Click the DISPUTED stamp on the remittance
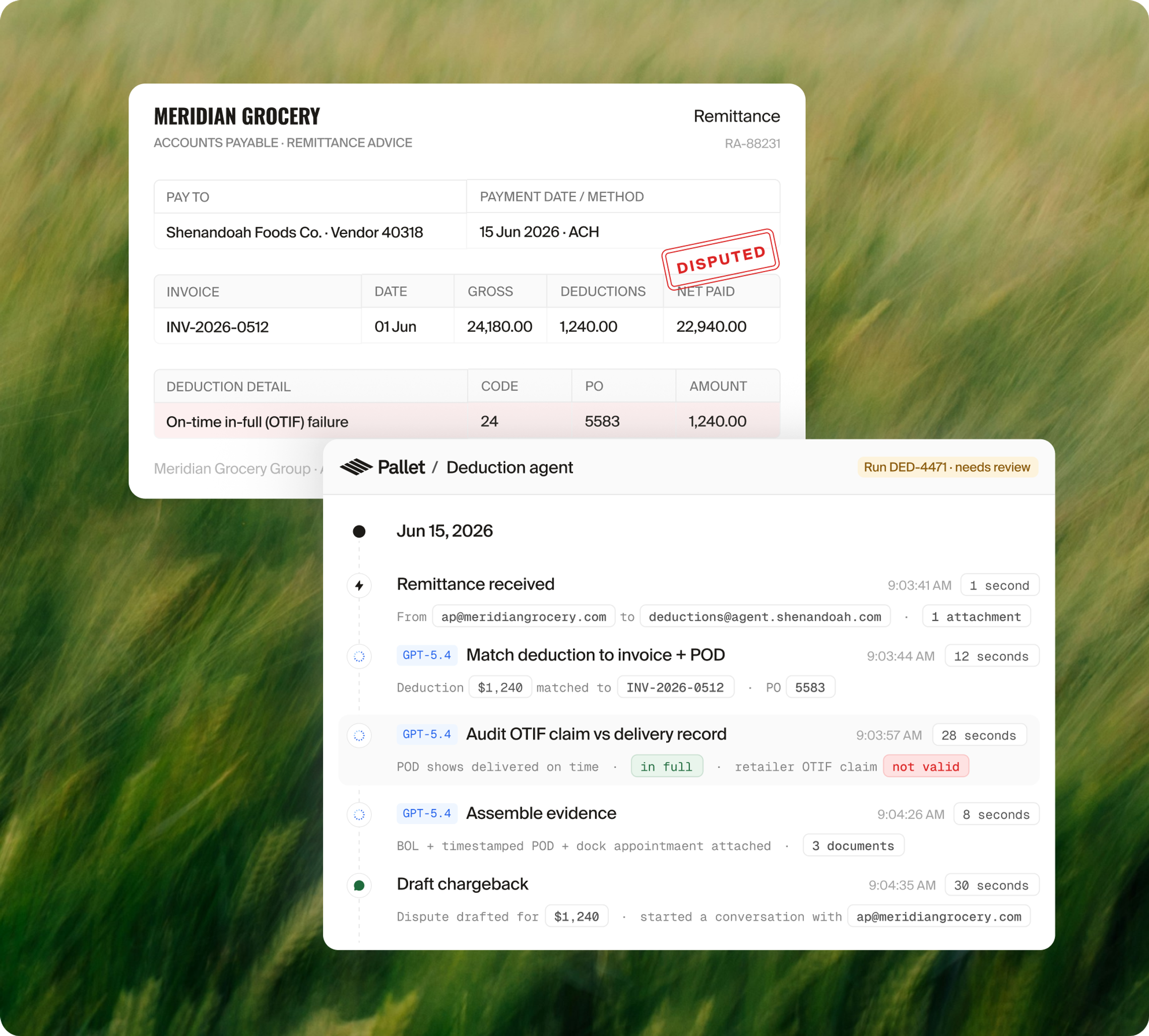Image resolution: width=1149 pixels, height=1036 pixels. click(x=720, y=259)
